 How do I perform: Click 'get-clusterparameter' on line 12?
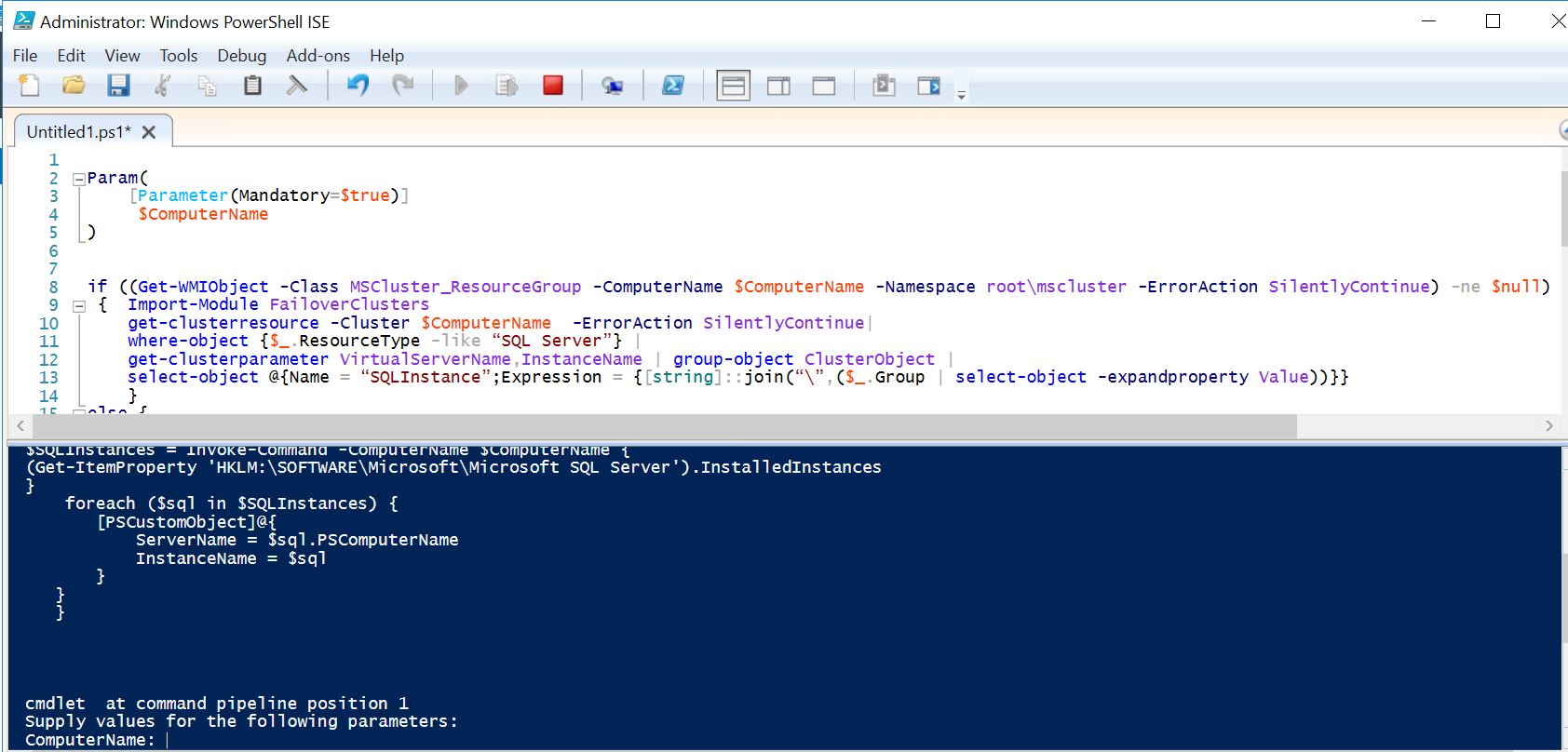(x=228, y=360)
